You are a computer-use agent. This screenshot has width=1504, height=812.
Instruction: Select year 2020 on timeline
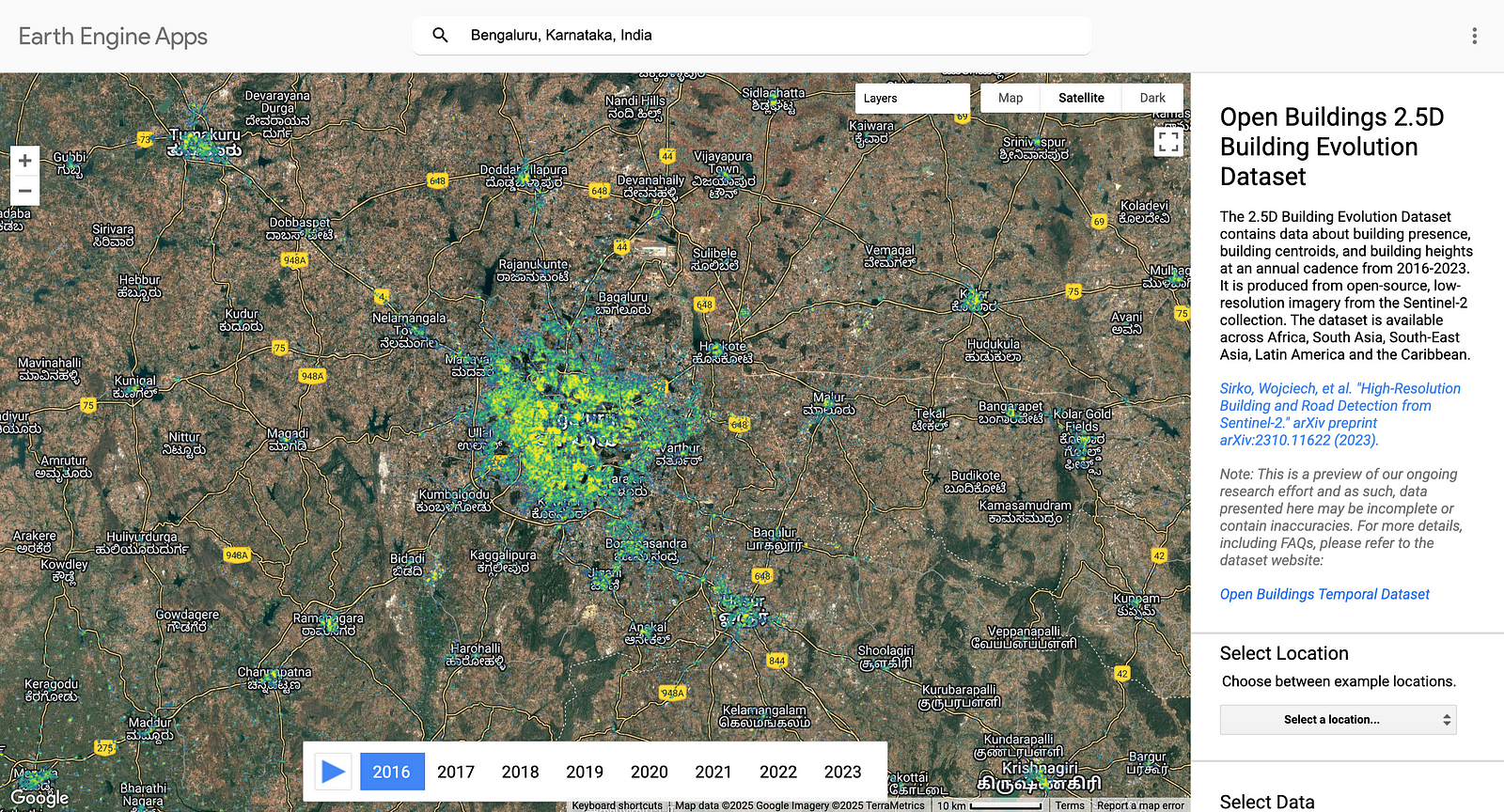pos(650,772)
